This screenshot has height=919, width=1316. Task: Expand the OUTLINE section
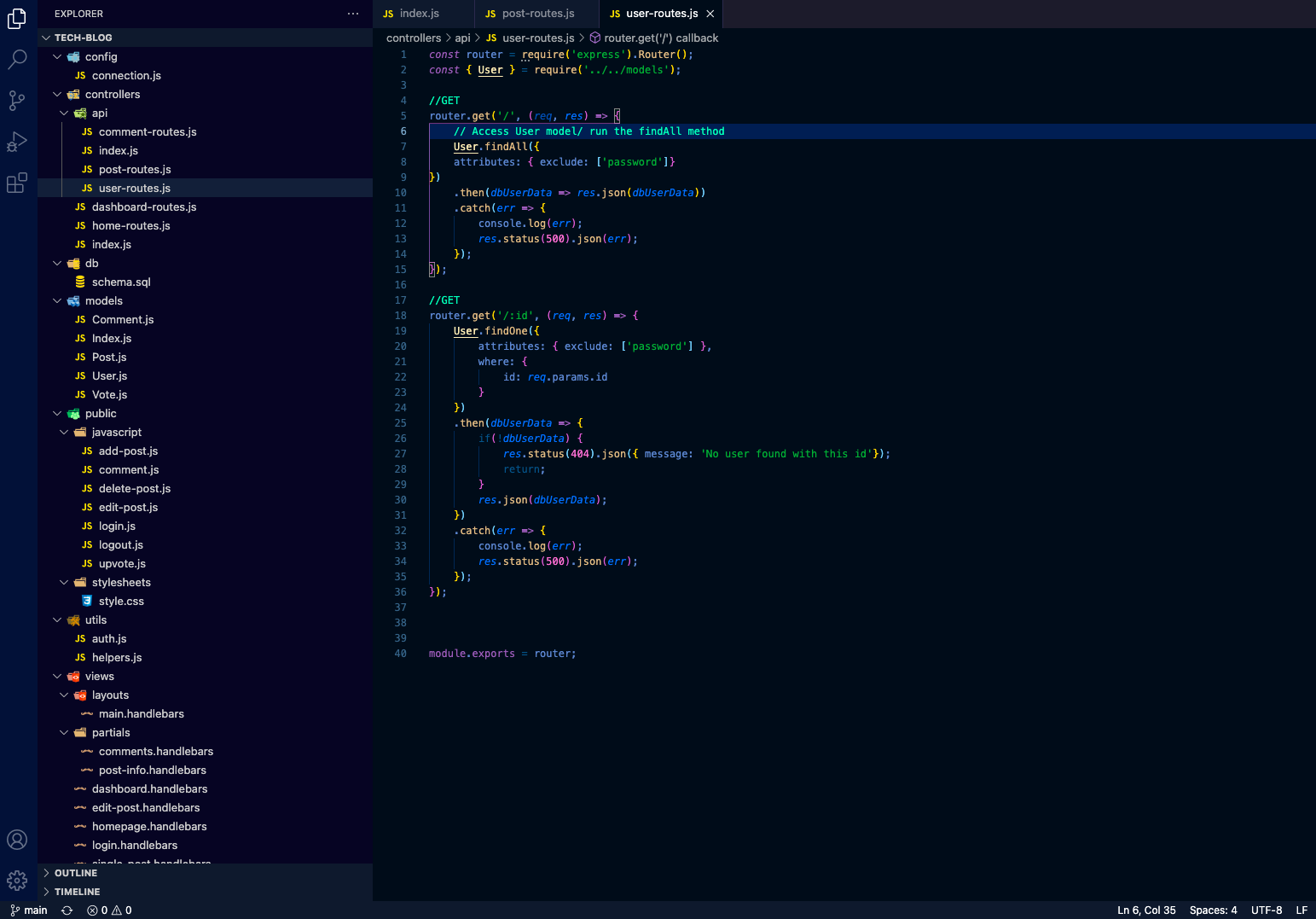[x=205, y=873]
